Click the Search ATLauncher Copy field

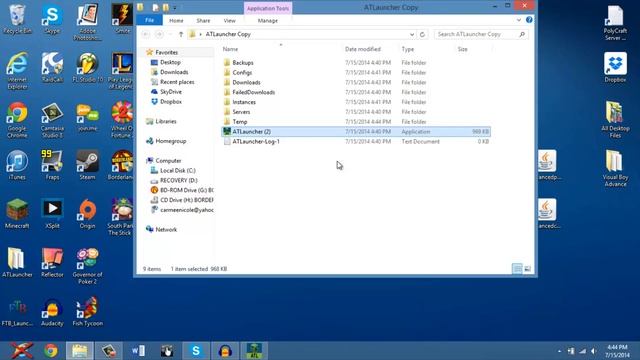pos(481,34)
